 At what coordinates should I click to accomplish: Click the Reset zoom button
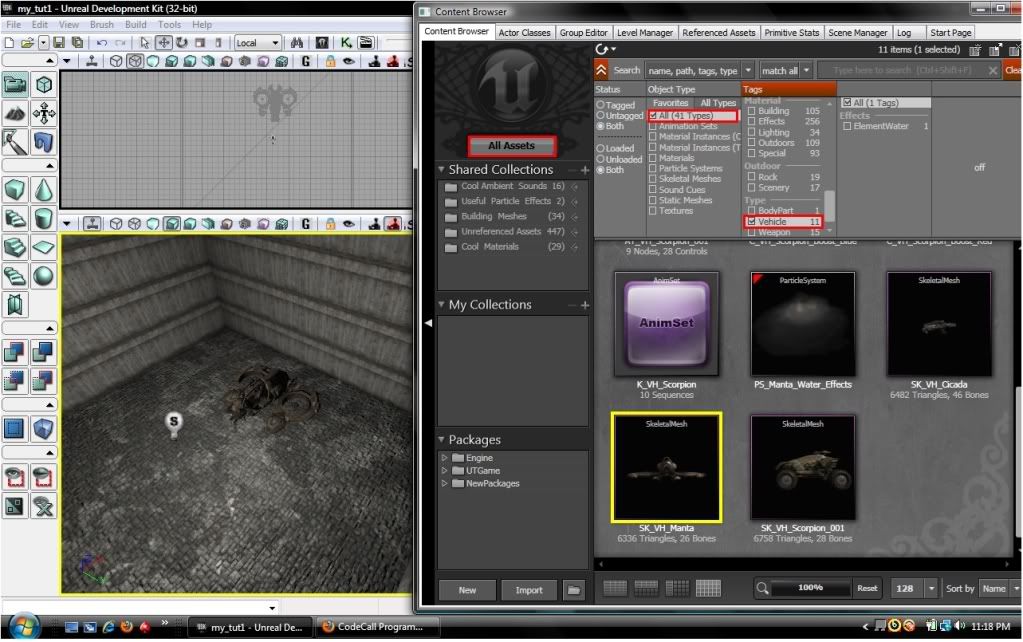[867, 588]
